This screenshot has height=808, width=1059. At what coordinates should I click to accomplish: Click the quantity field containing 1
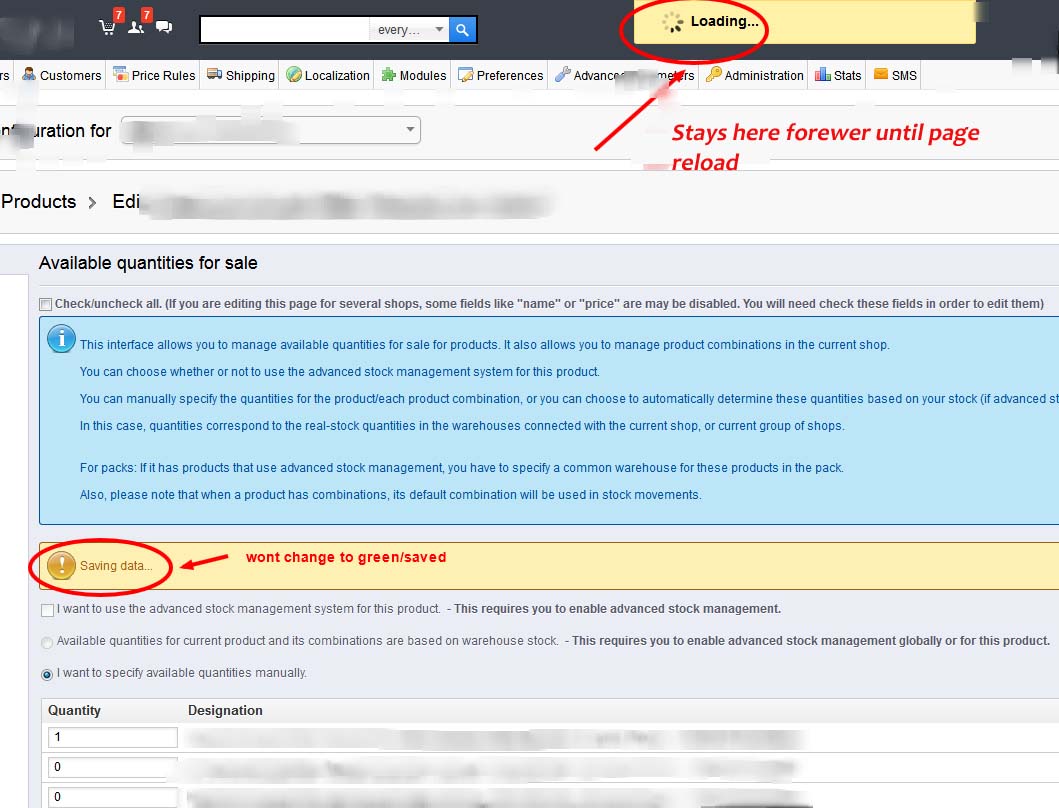(113, 737)
